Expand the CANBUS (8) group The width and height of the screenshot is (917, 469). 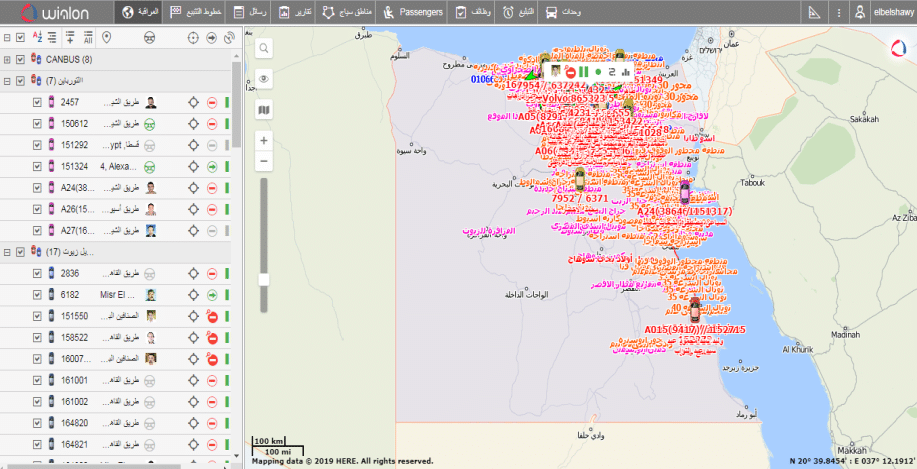click(x=7, y=59)
